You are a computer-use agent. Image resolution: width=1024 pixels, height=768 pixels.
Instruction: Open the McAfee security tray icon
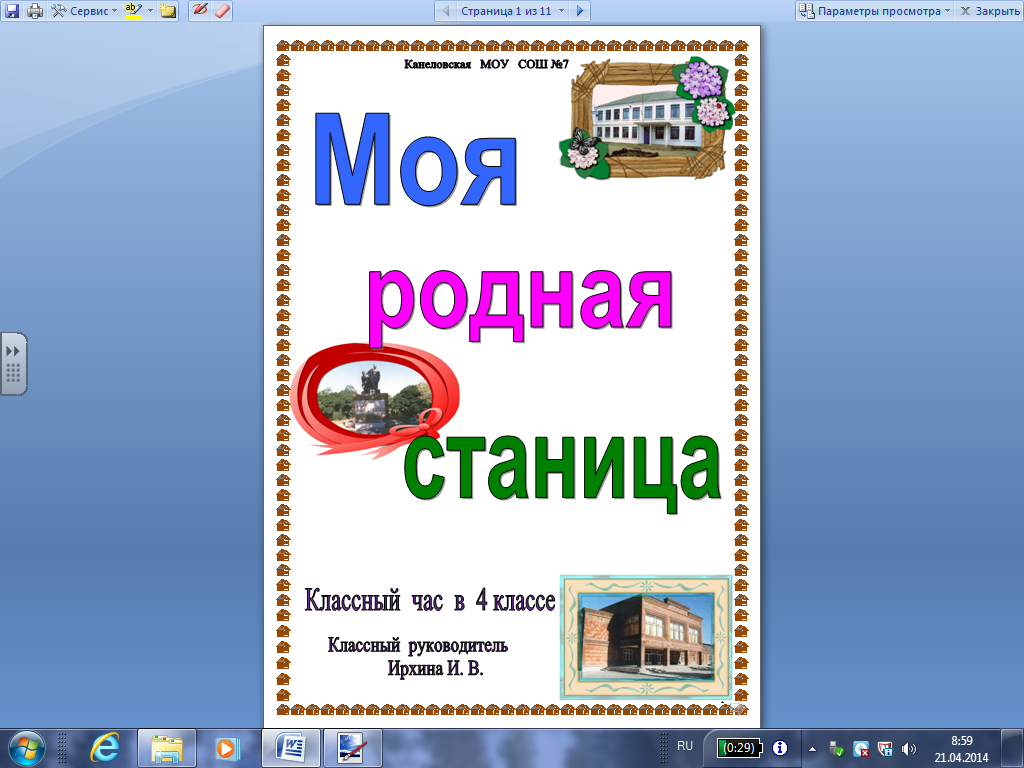click(886, 749)
